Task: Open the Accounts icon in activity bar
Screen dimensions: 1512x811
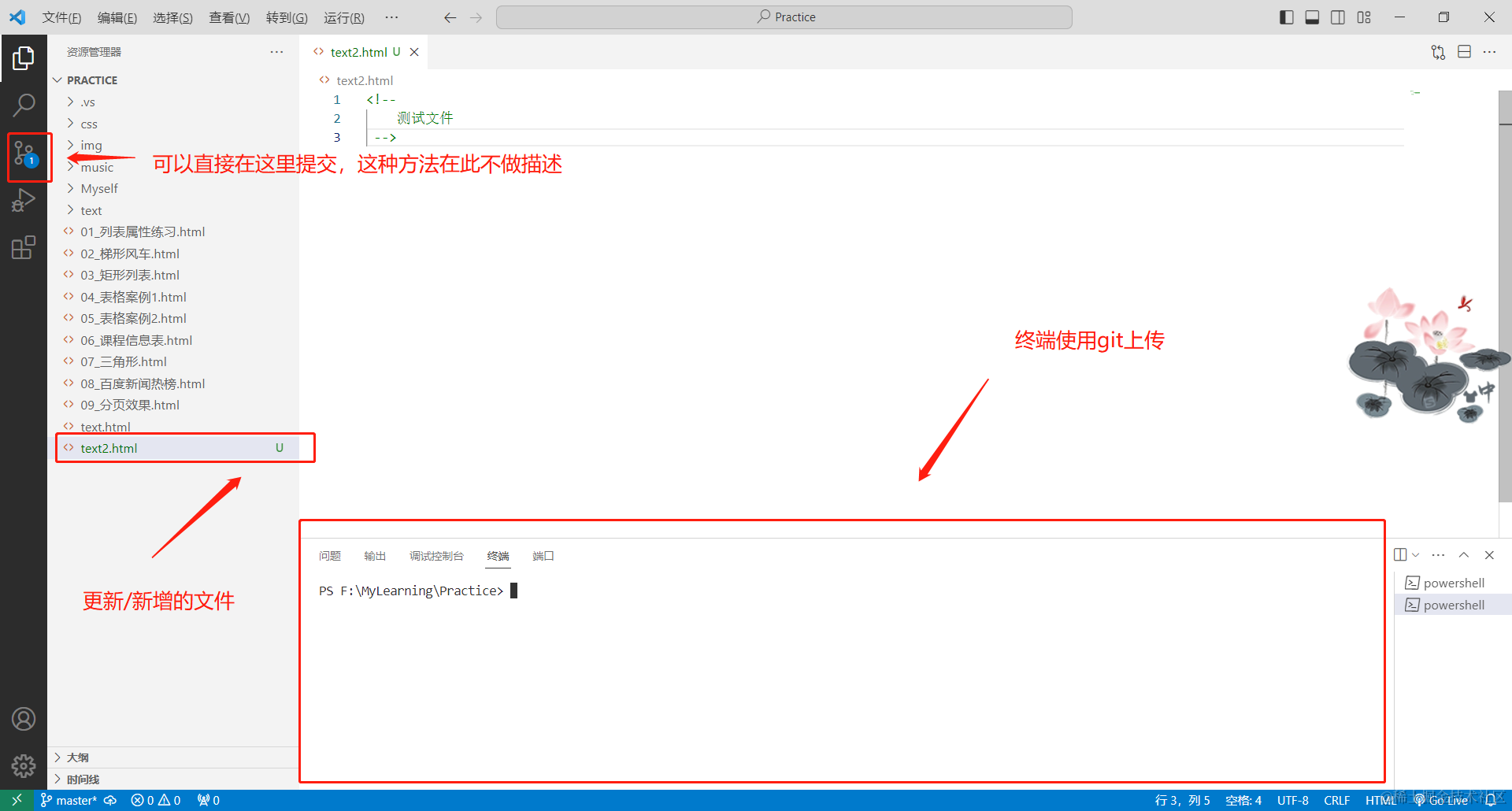Action: pos(24,719)
